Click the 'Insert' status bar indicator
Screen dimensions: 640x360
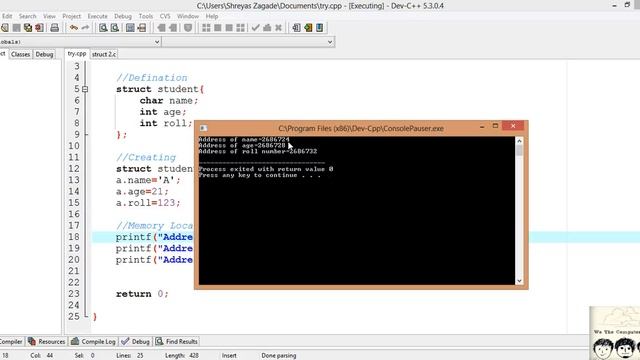229,356
